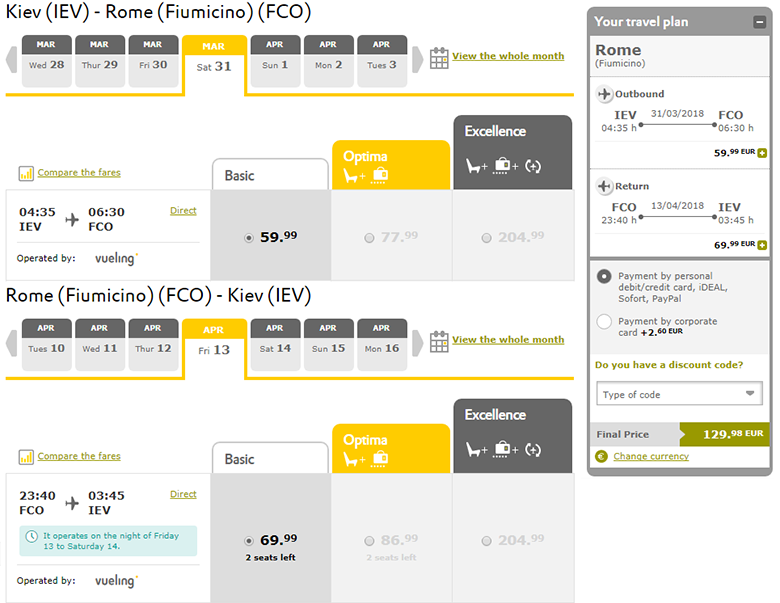The image size is (780, 603).
Task: Select the outbound Excellence fare 204.99
Action: [x=486, y=238]
